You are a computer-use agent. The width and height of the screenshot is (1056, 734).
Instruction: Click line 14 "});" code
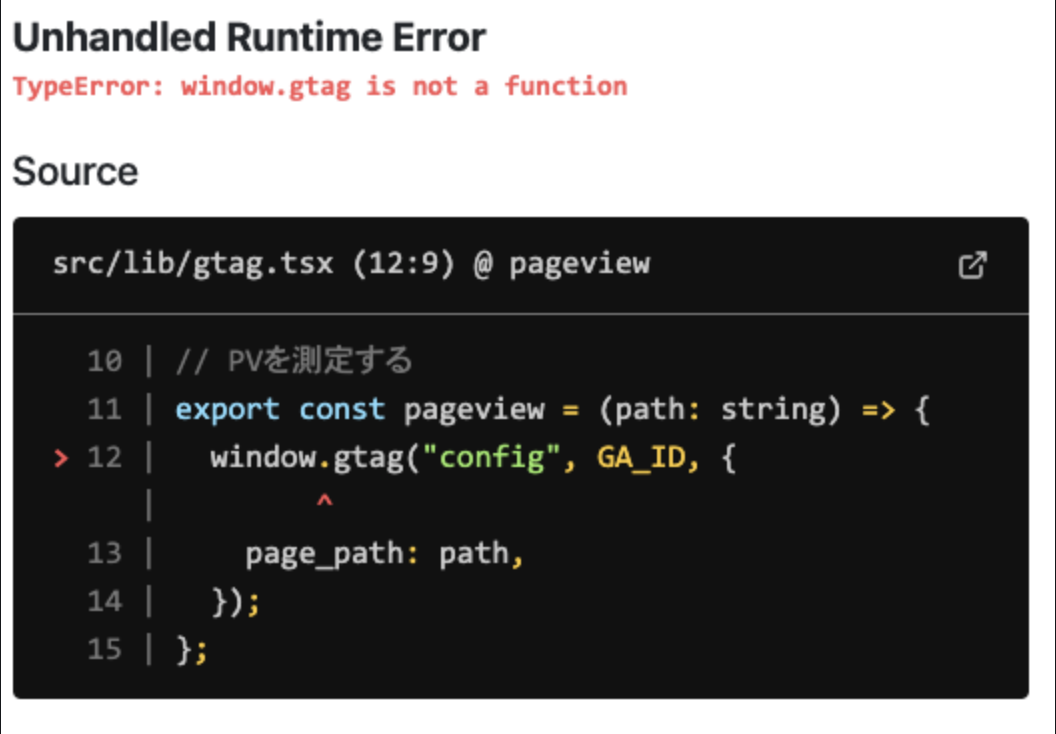pyautogui.click(x=235, y=602)
